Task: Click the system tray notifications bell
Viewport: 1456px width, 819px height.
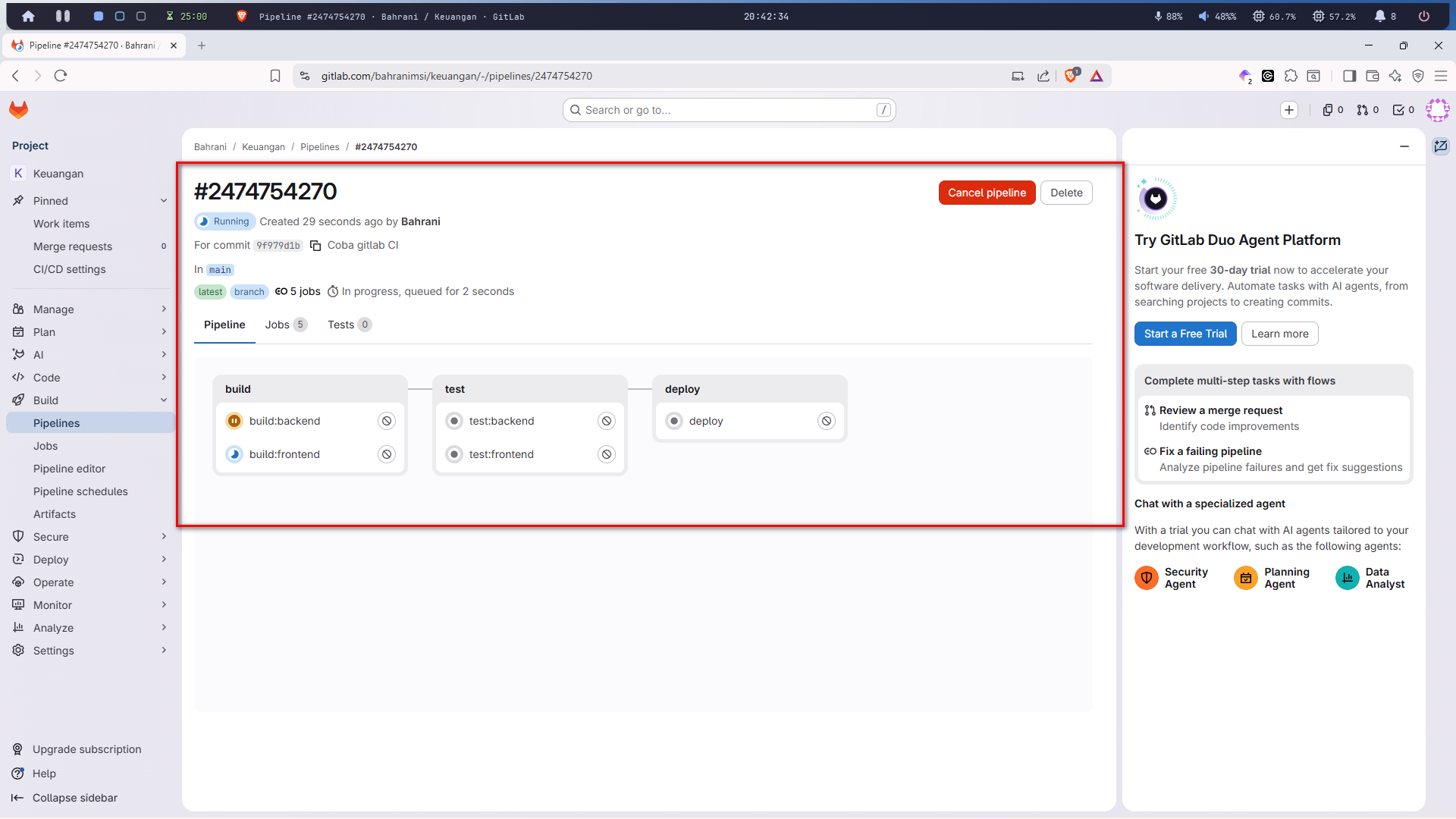Action: click(x=1380, y=16)
